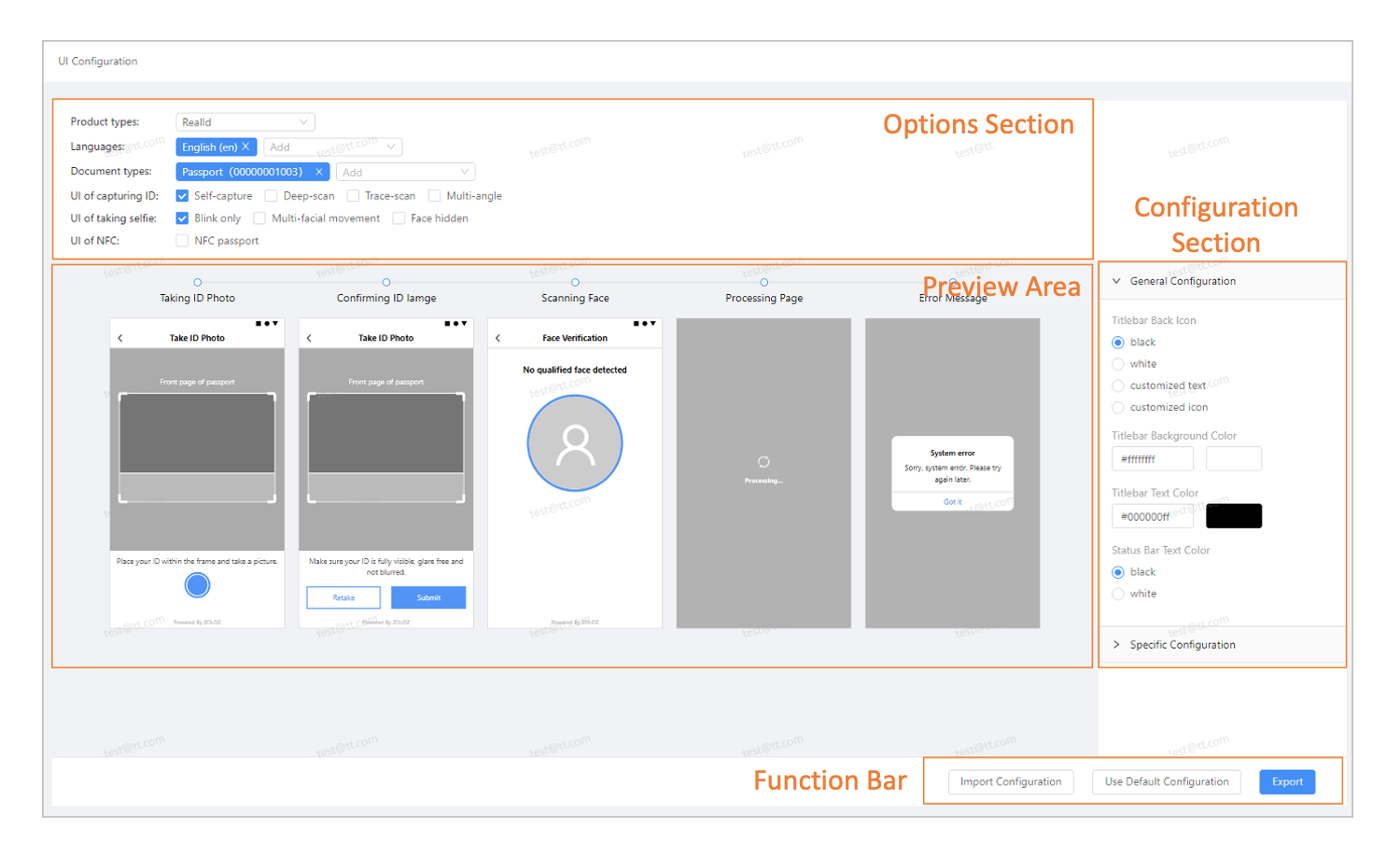Image resolution: width=1400 pixels, height=855 pixels.
Task: Click the face avatar icon on Face Verification screen
Action: [575, 442]
